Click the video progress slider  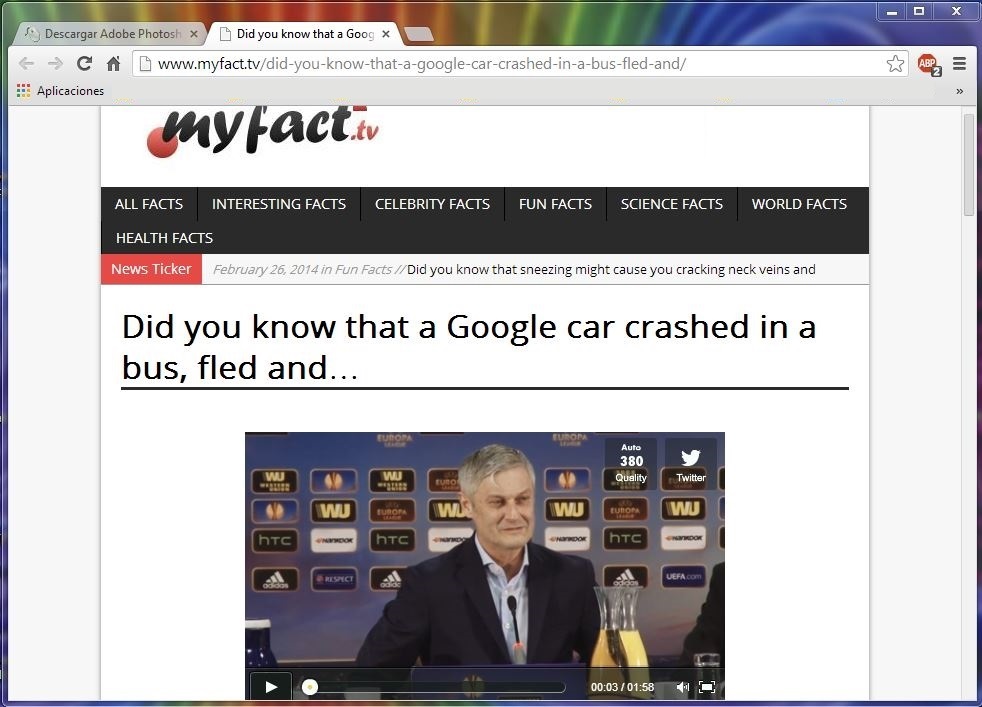coord(434,688)
